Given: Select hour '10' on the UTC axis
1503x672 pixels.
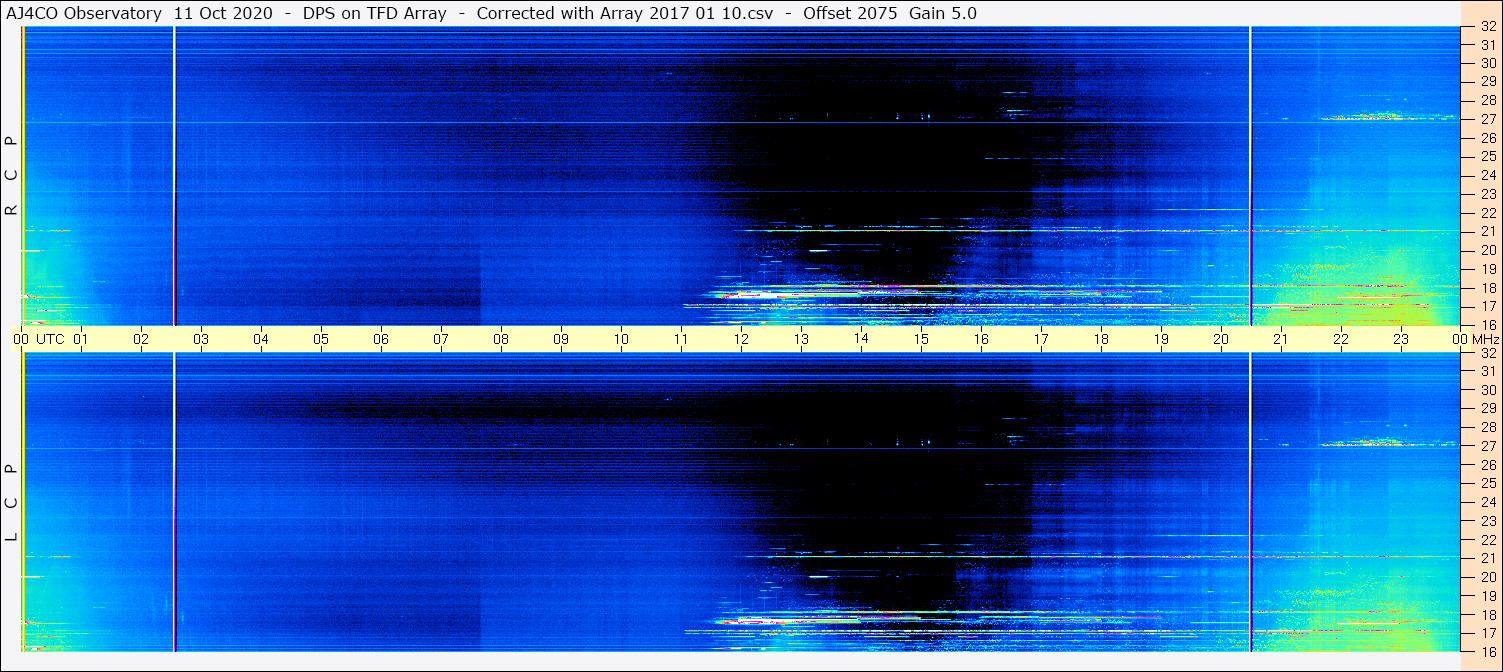Looking at the screenshot, I should [621, 339].
